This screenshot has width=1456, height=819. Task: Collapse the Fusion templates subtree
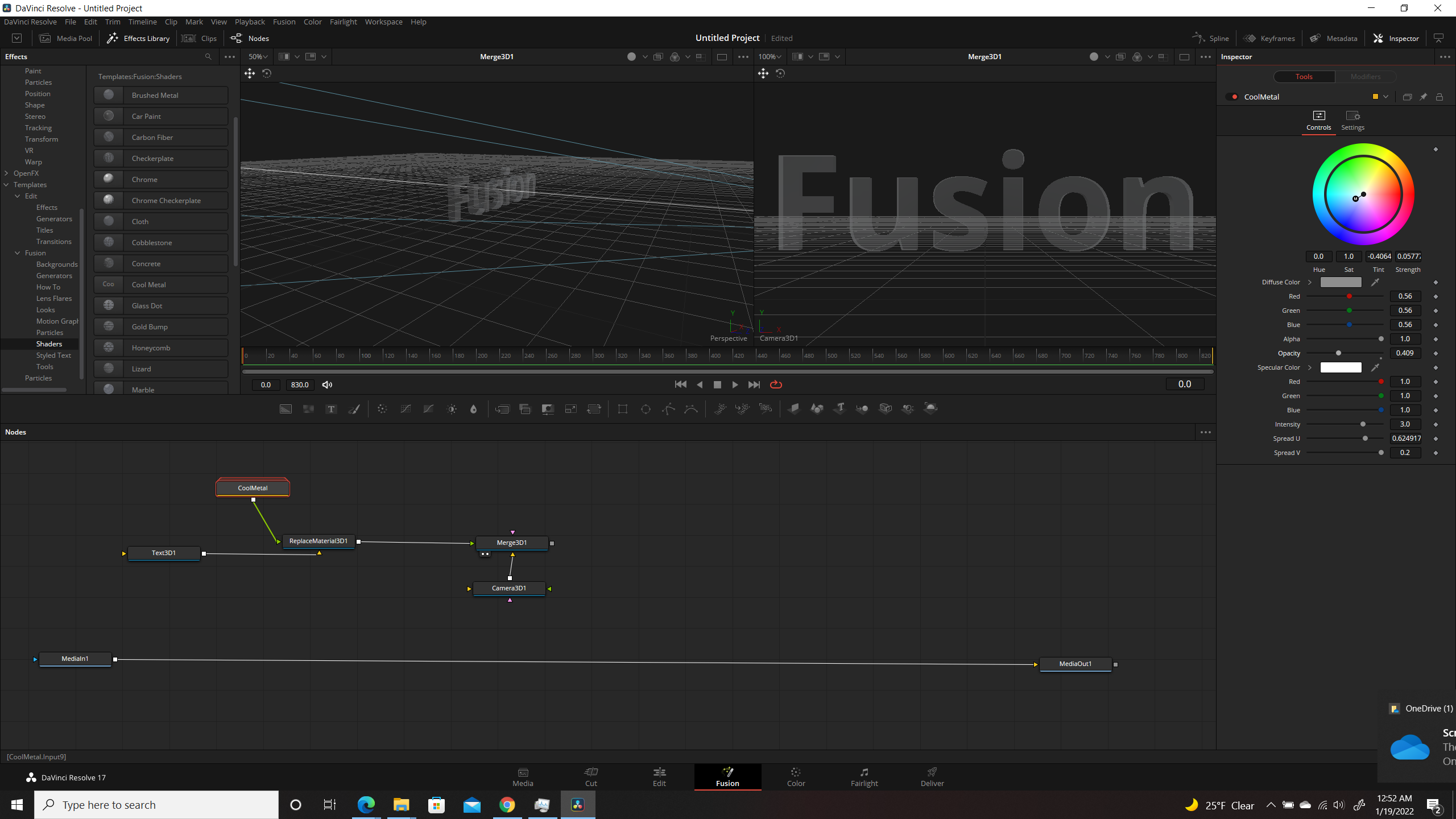click(18, 253)
